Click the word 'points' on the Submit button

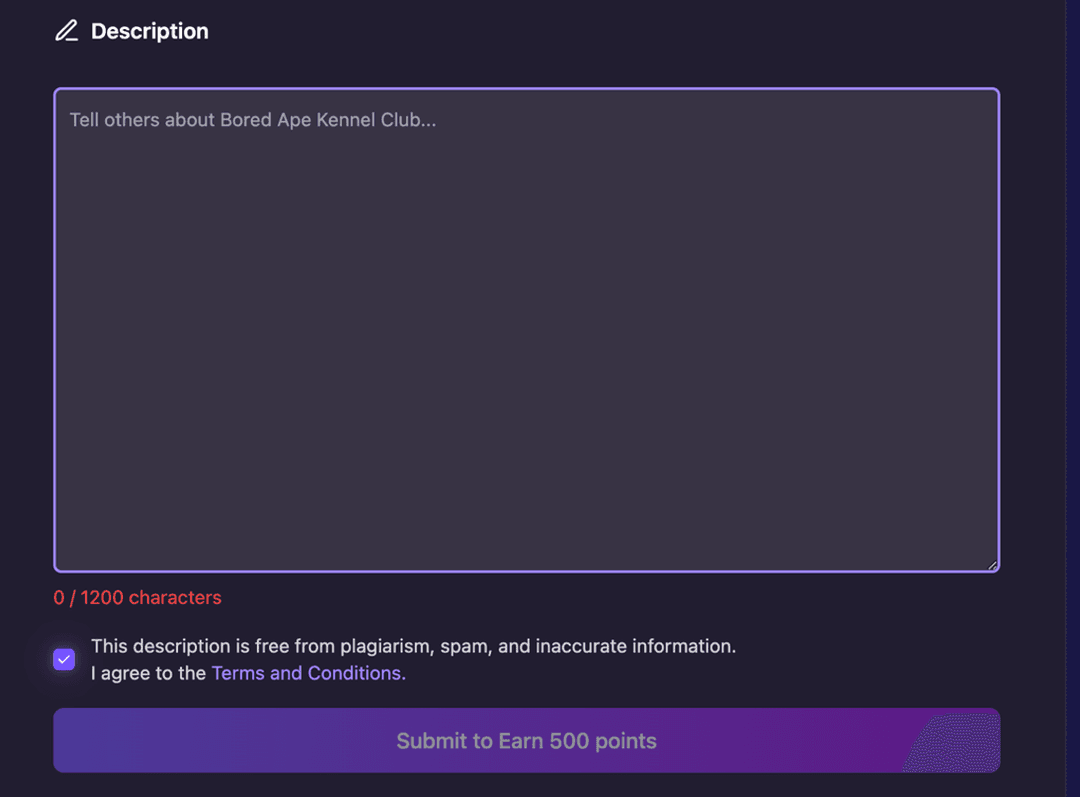coord(625,741)
